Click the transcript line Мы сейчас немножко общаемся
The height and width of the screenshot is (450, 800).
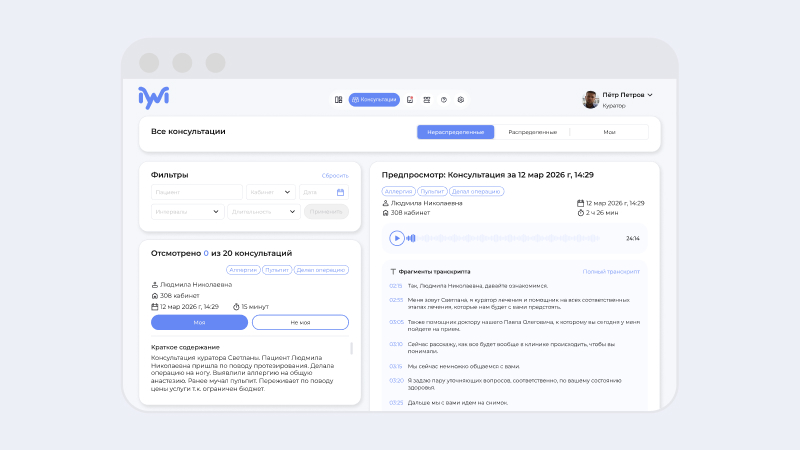[x=463, y=366]
